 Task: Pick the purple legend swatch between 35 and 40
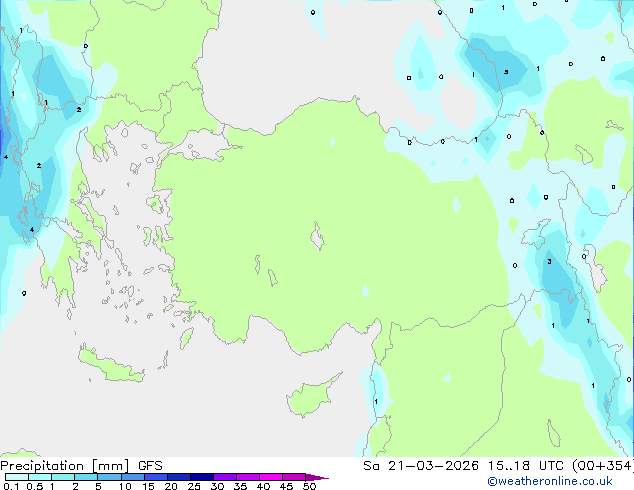point(248,477)
